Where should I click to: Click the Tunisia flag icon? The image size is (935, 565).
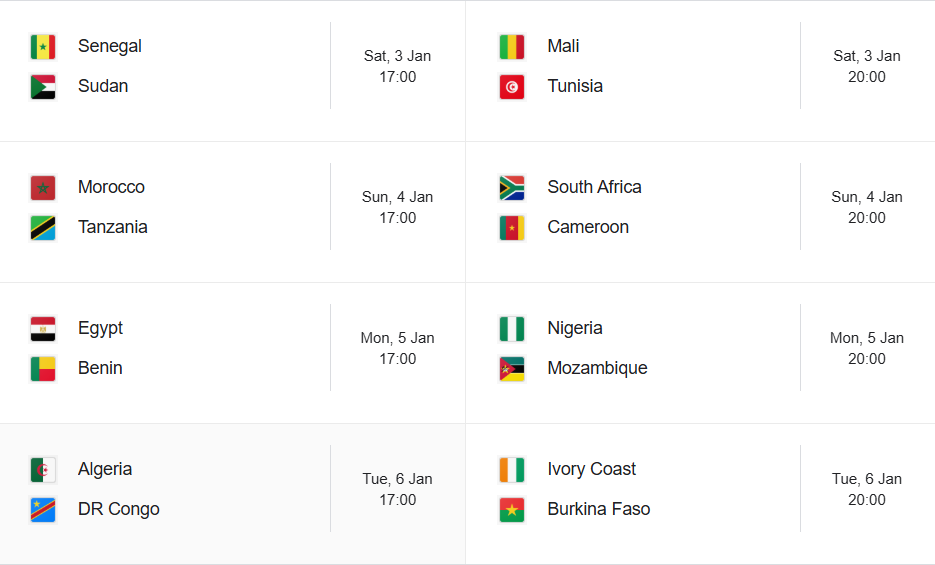pos(512,87)
